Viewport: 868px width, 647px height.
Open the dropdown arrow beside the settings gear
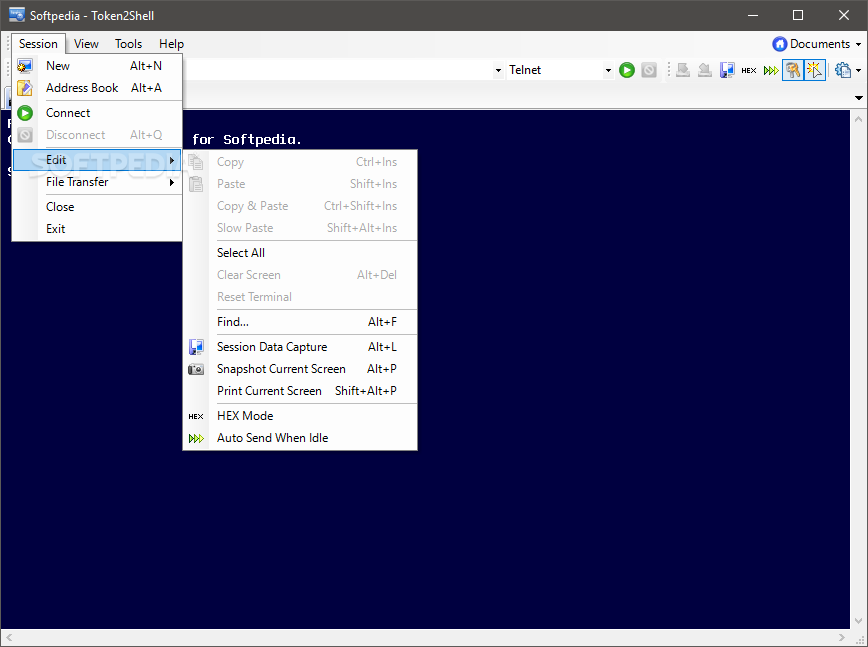point(859,70)
